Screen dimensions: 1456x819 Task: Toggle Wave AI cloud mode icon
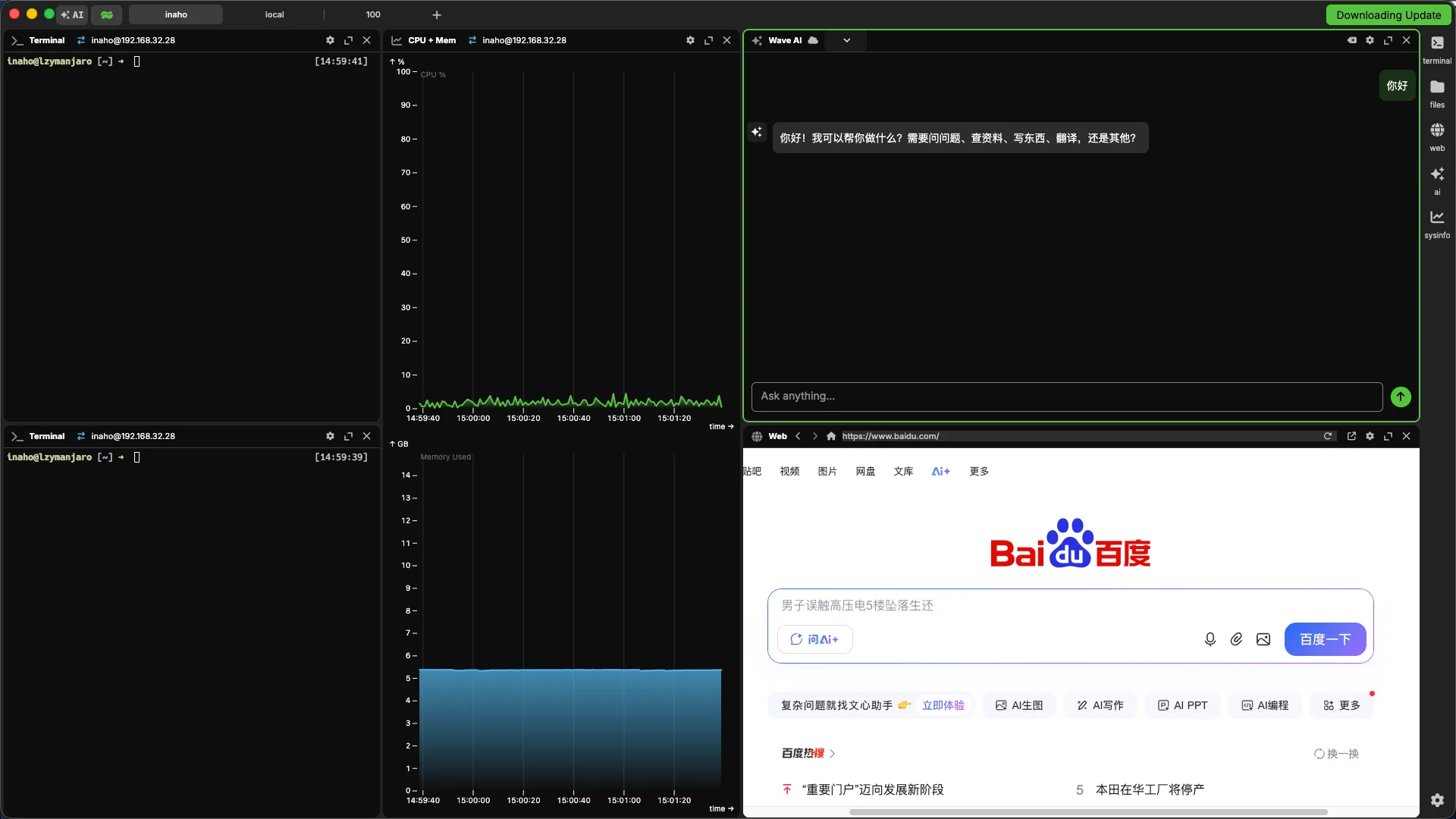click(813, 40)
